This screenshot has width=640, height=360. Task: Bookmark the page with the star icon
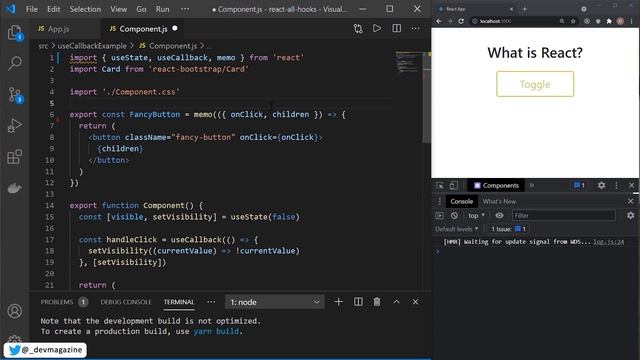573,21
